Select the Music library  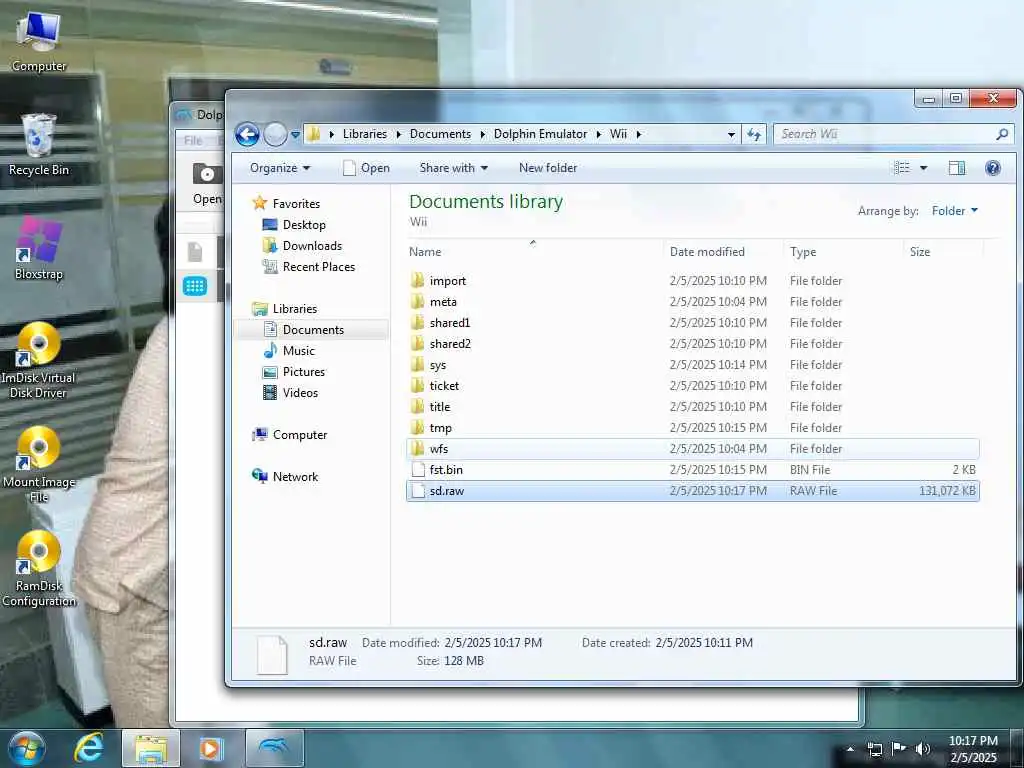point(289,351)
